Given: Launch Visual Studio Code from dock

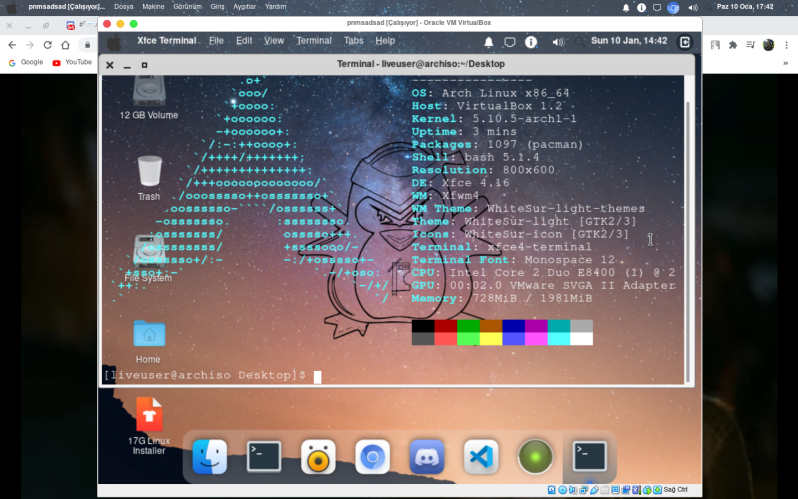Looking at the screenshot, I should [481, 457].
